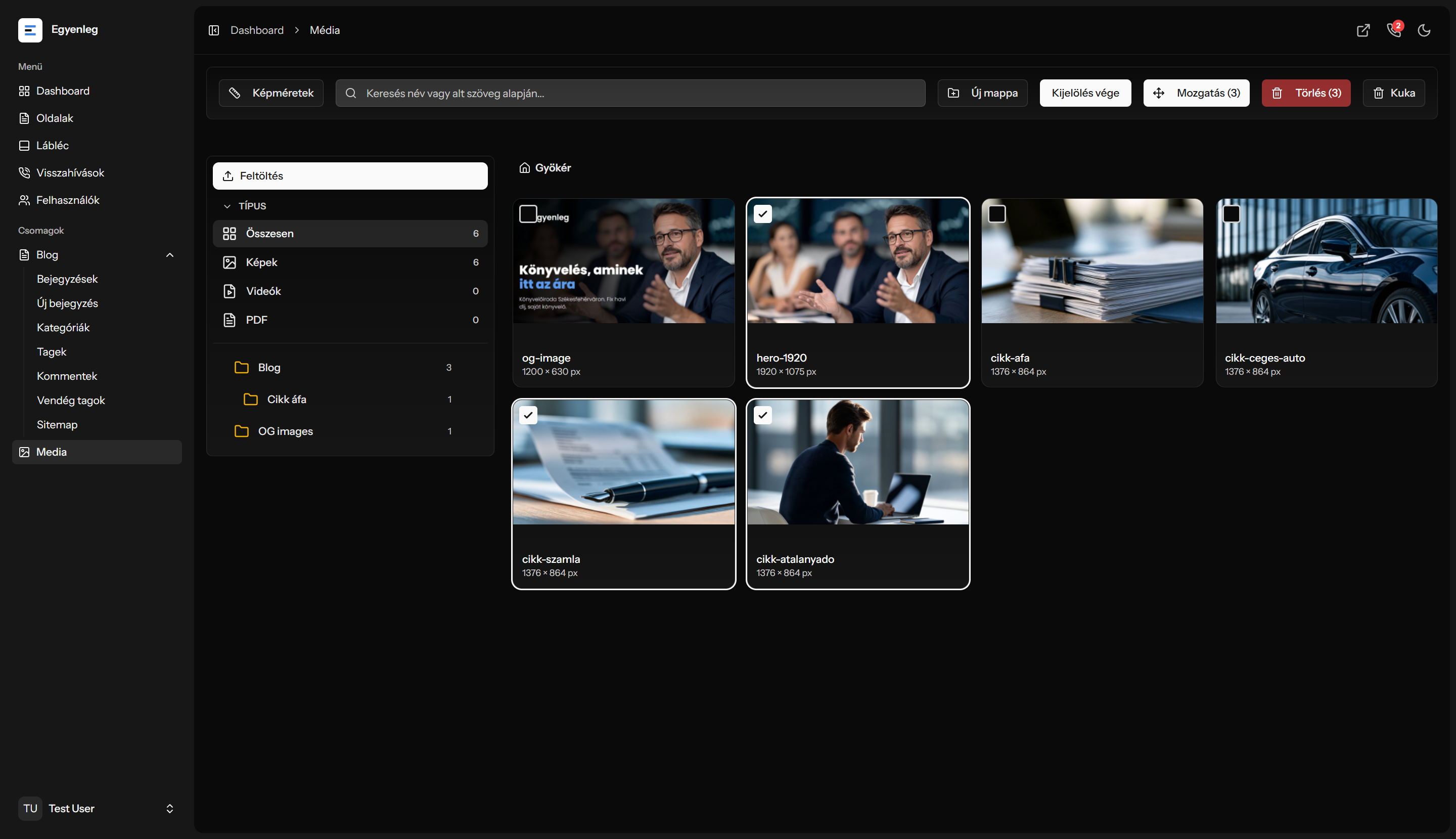The width and height of the screenshot is (1456, 839).
Task: Click the Visszahívások phone icon in sidebar
Action: [24, 173]
